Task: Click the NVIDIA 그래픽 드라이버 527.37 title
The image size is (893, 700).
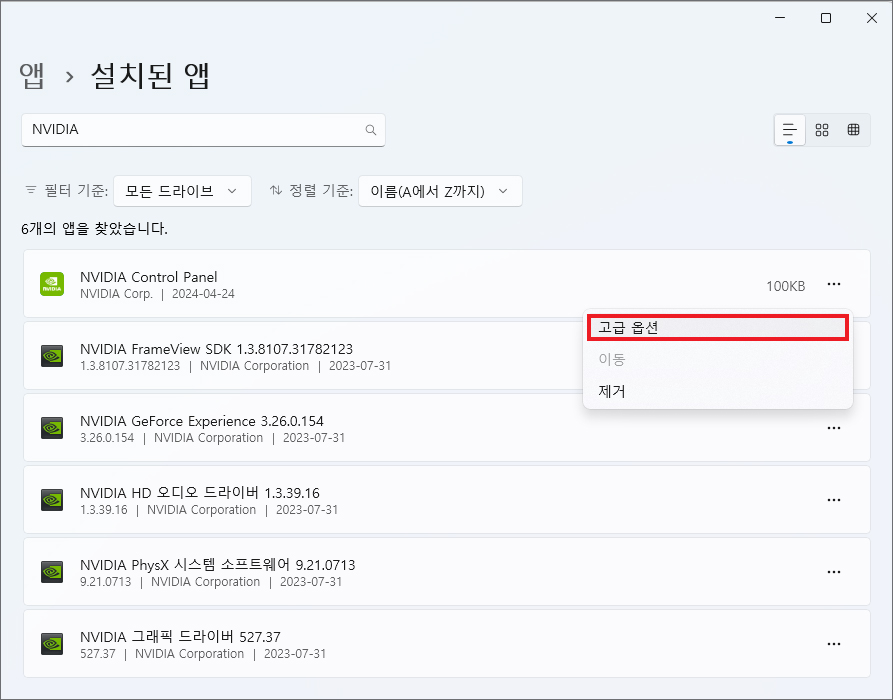Action: coord(180,637)
